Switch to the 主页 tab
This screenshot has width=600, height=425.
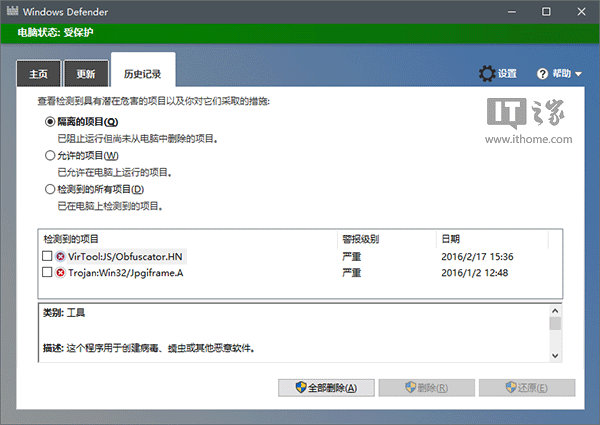coord(38,74)
